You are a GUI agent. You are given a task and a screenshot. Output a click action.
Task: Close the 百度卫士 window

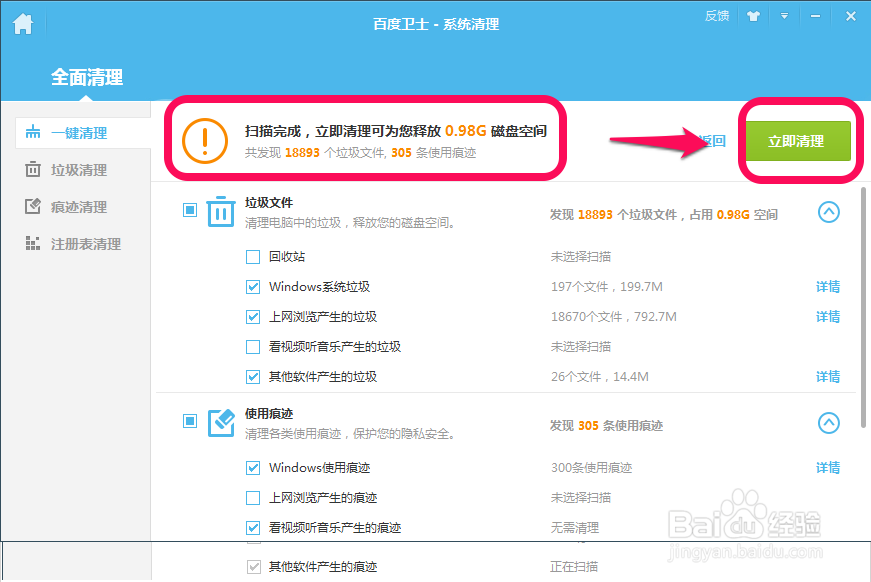850,16
